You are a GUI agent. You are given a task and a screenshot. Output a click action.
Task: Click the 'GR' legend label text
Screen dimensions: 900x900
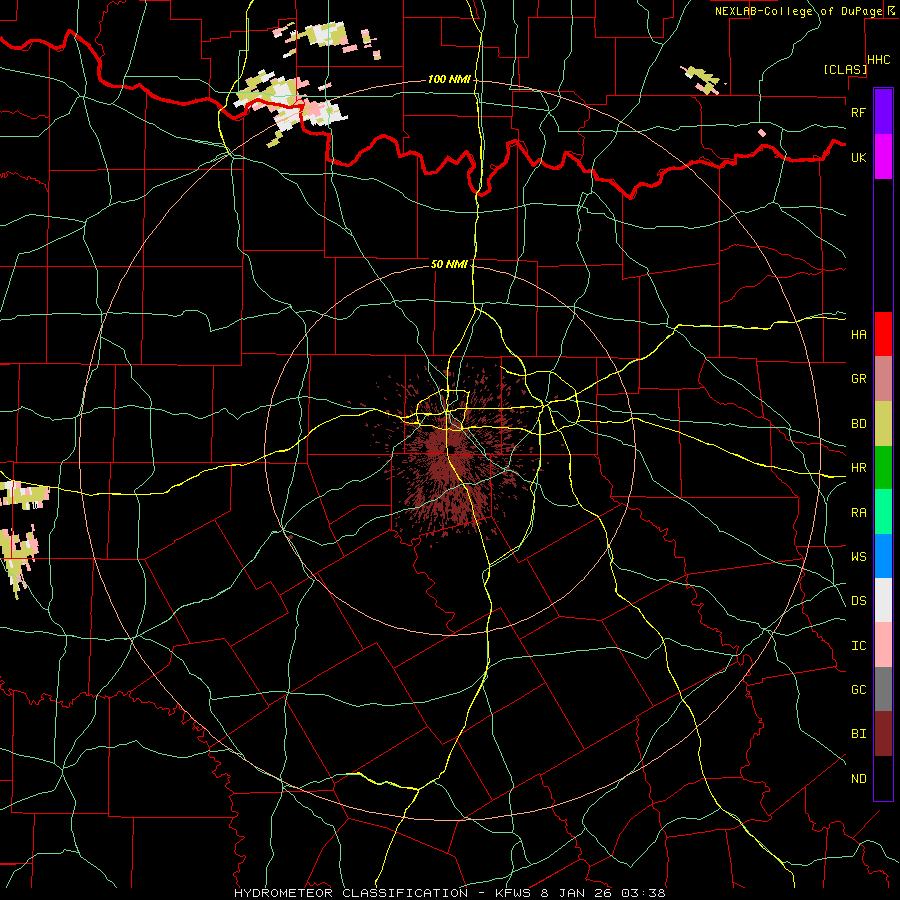click(858, 379)
